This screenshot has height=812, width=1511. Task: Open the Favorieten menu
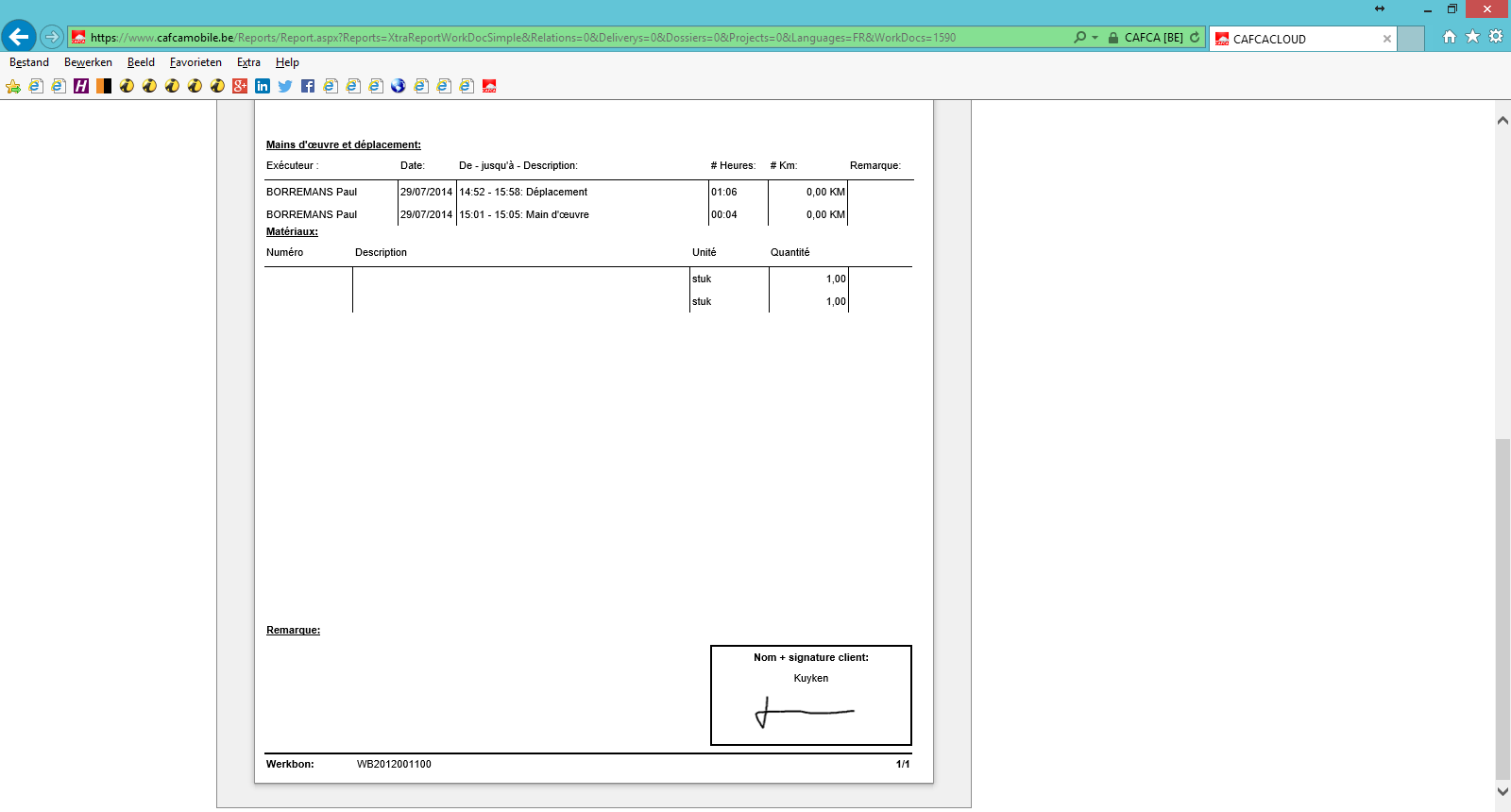(x=195, y=62)
